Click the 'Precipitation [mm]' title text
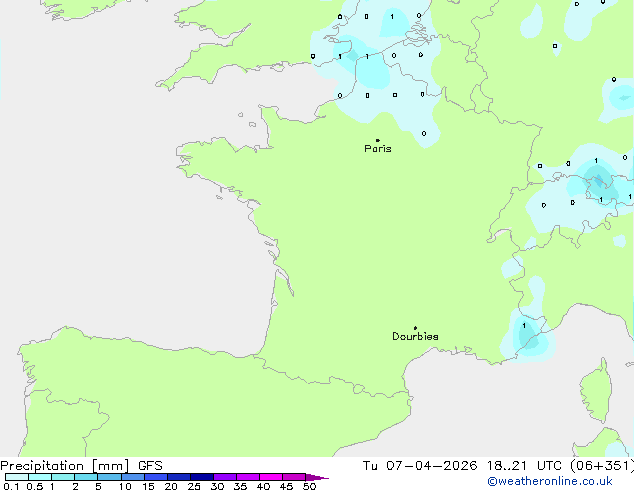634x490 pixels. point(64,466)
